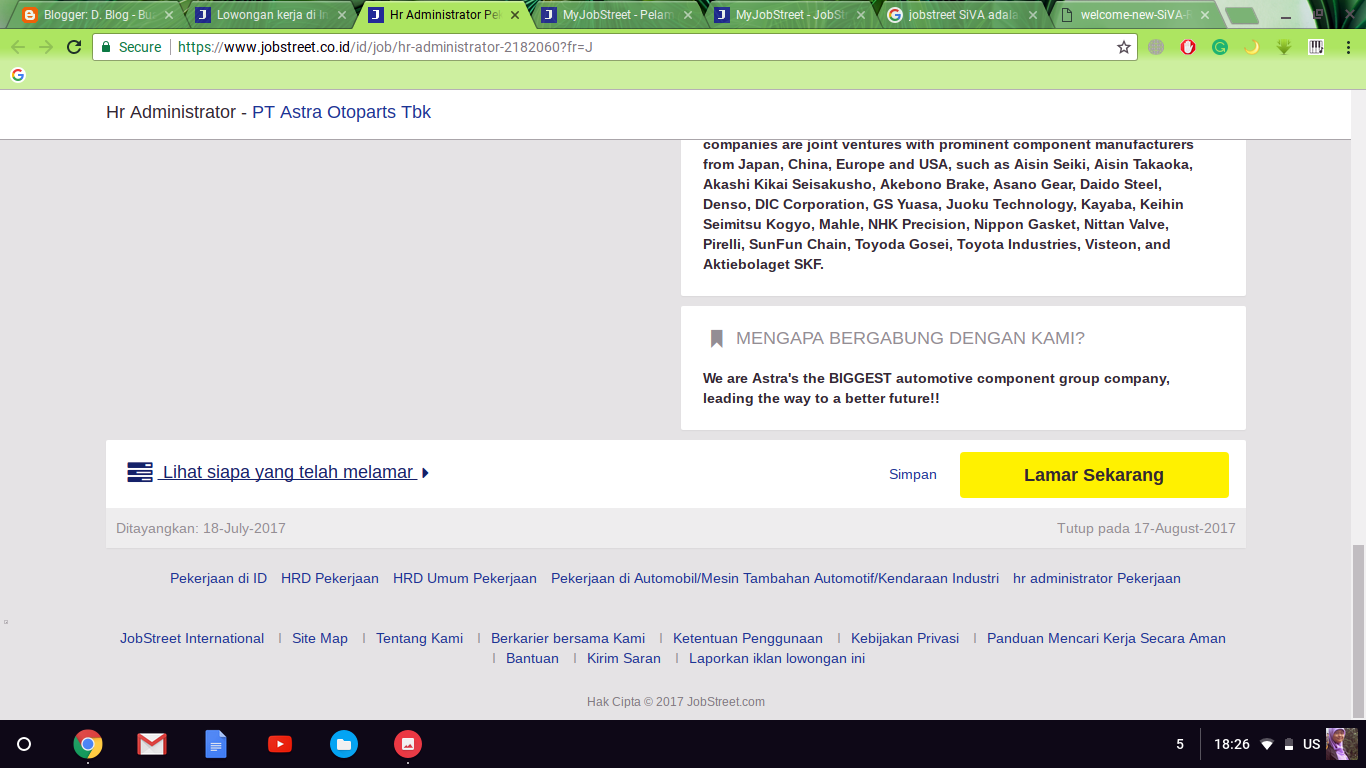Click the US keyboard layout indicator
Screen dimensions: 1366x768
click(1312, 744)
